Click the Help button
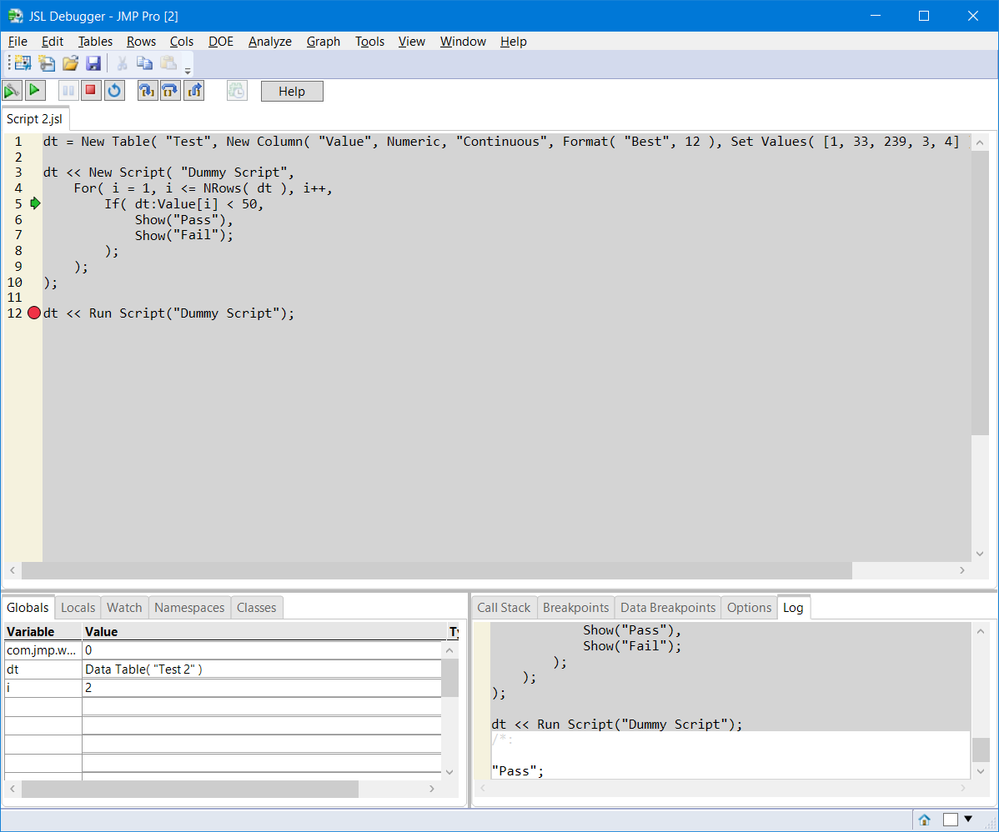Screen dimensions: 999x832 tap(291, 90)
